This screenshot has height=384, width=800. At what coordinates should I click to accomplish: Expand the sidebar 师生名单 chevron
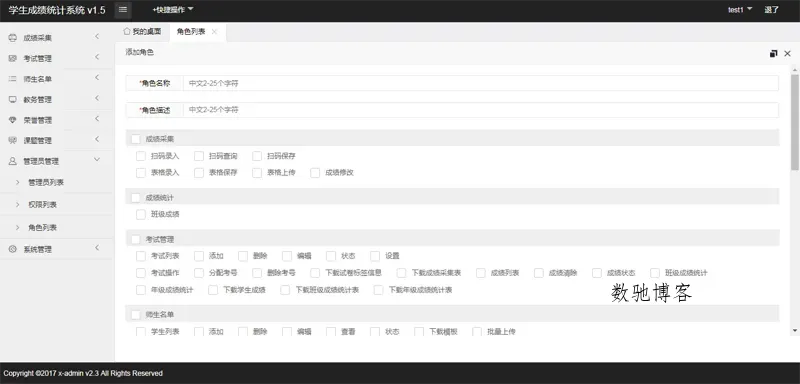[97, 78]
